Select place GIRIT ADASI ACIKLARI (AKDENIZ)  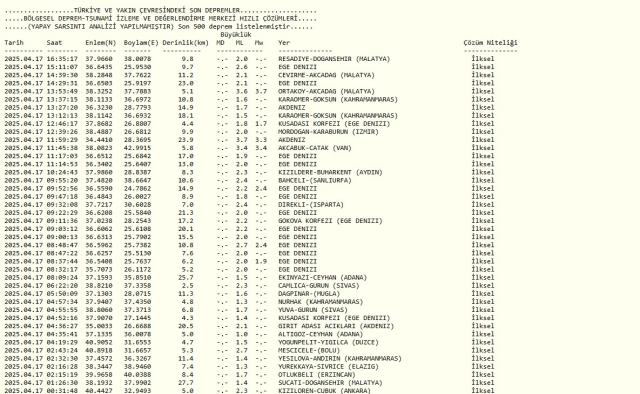pyautogui.click(x=336, y=326)
